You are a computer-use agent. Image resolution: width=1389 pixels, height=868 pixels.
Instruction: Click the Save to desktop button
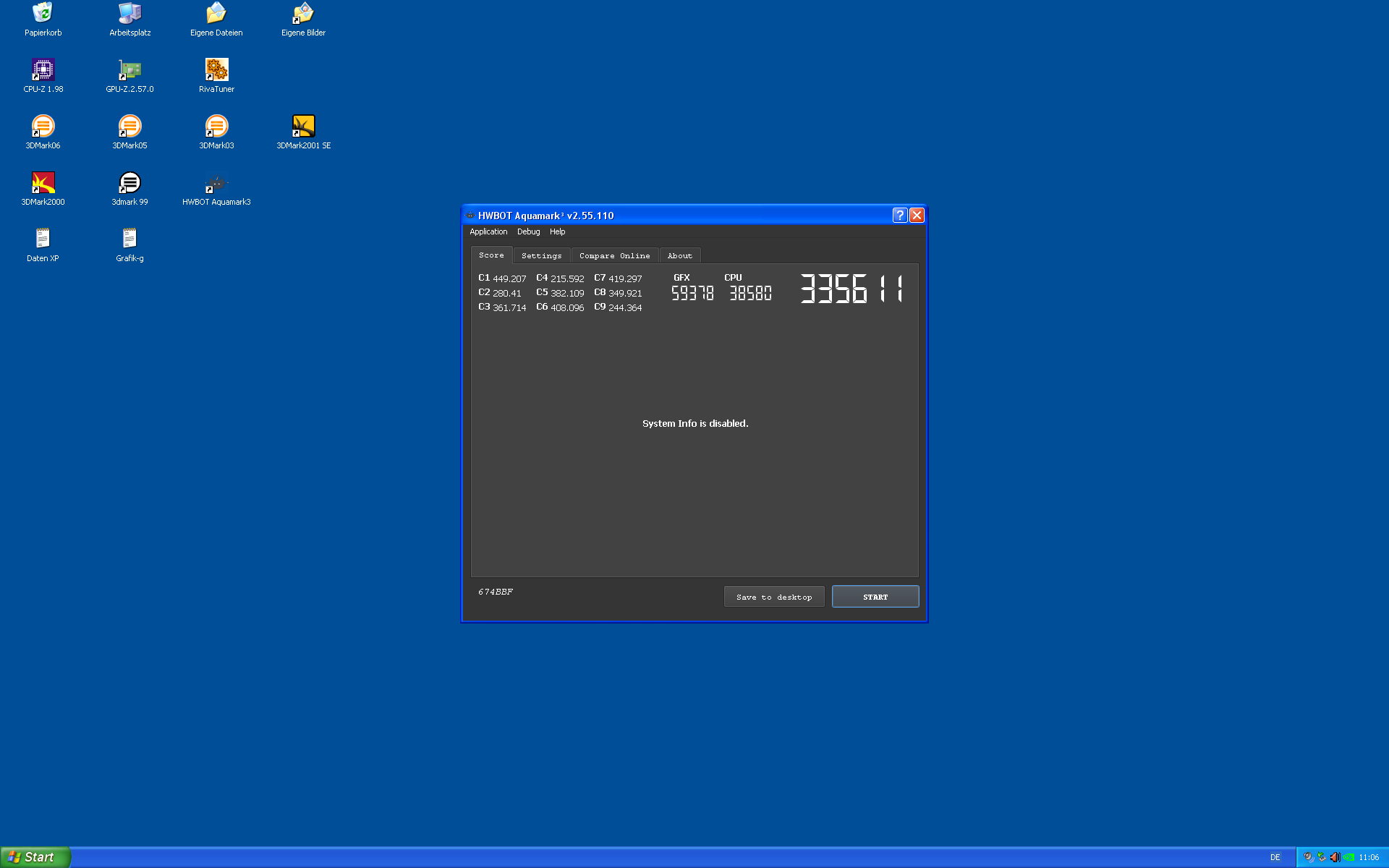click(x=774, y=597)
